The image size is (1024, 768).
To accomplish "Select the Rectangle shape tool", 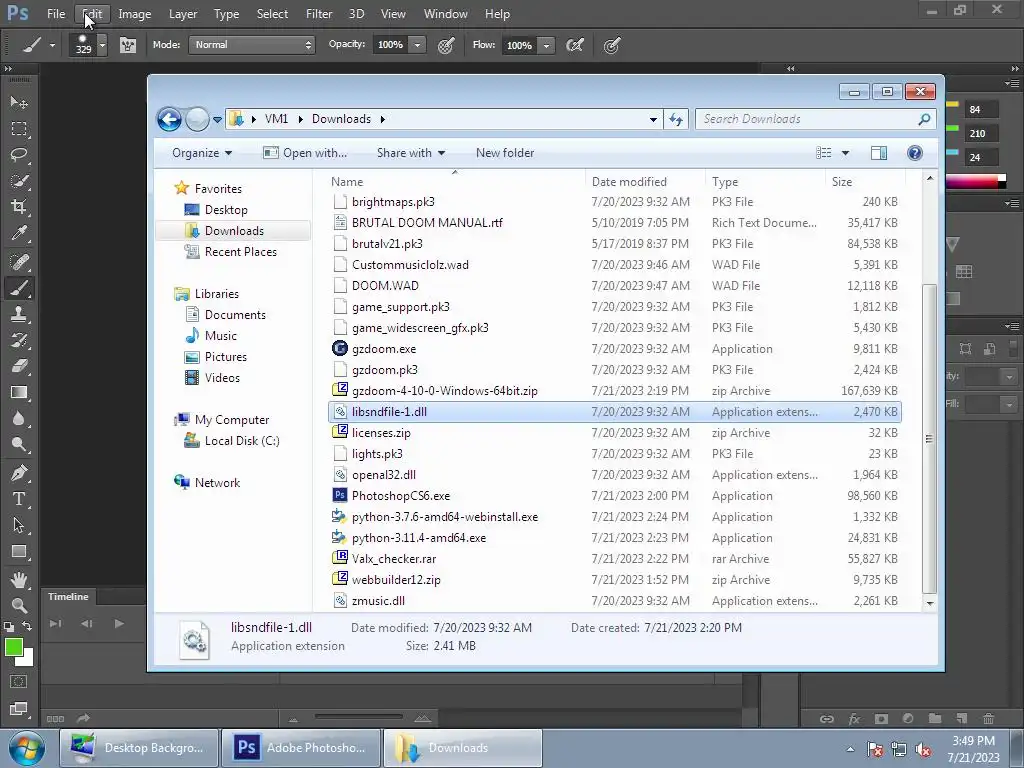I will [x=19, y=552].
